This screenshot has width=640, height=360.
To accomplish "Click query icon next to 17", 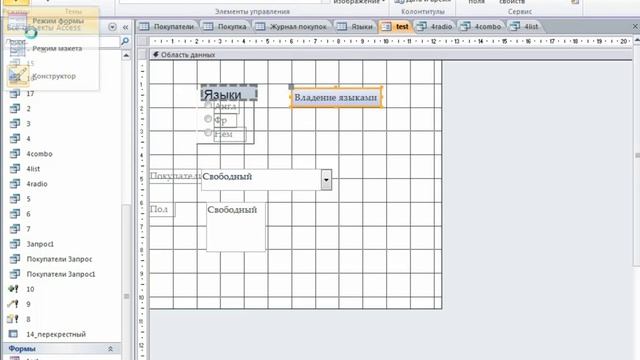I will [15, 93].
